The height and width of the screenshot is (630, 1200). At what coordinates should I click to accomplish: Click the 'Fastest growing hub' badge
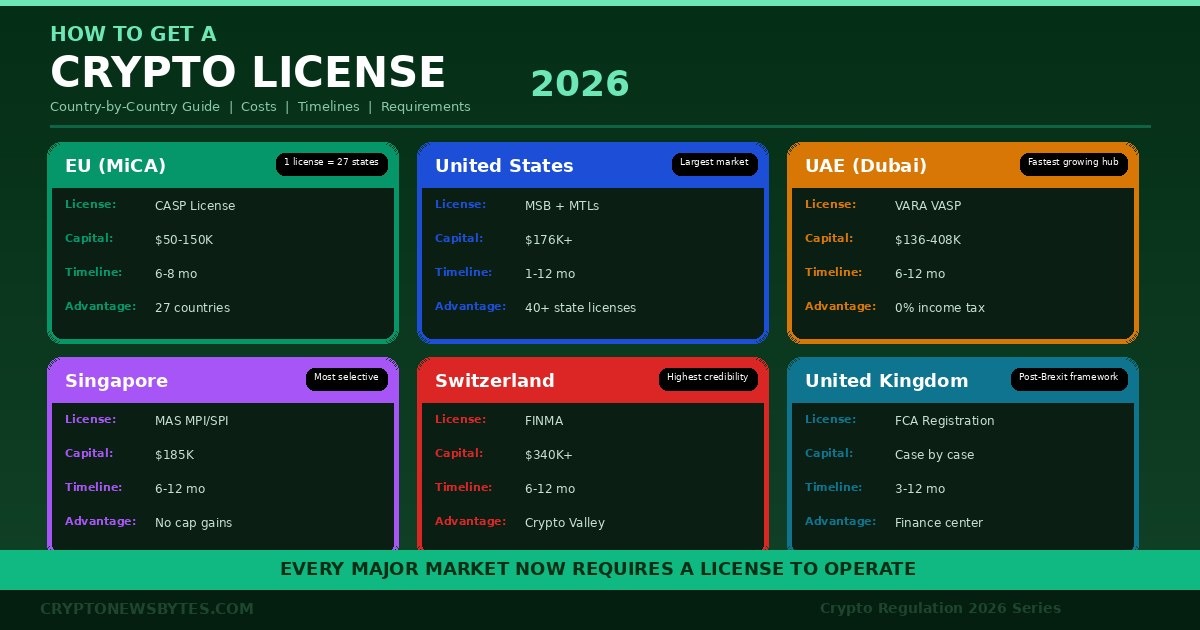click(x=1074, y=163)
